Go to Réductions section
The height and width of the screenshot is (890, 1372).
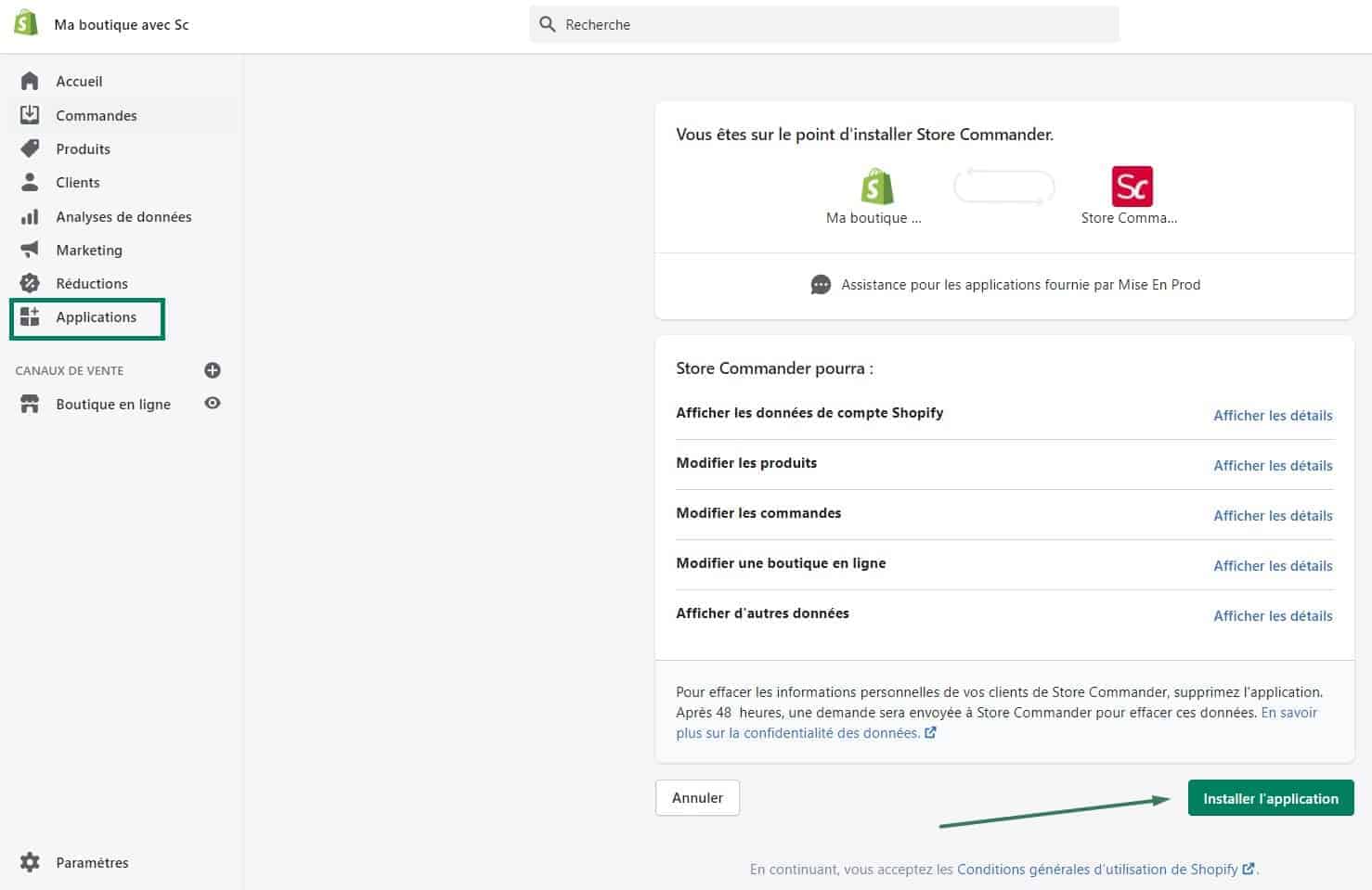click(x=92, y=283)
